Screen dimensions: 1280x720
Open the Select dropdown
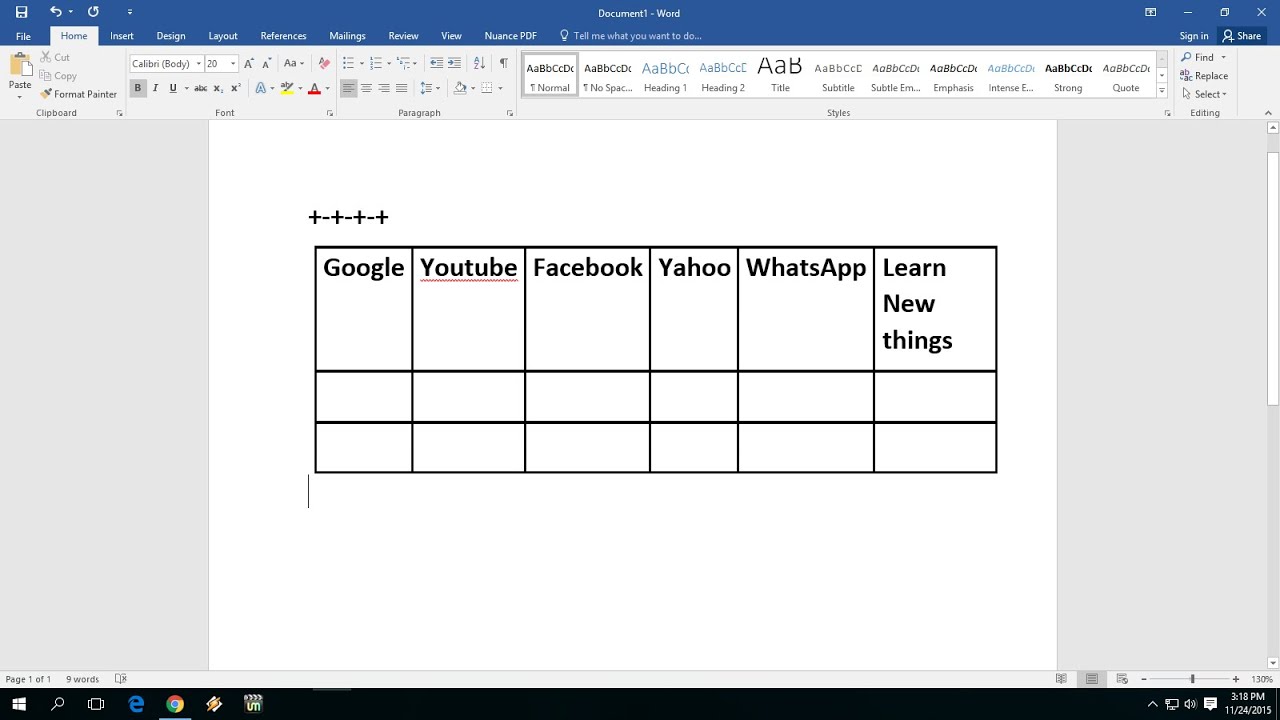(1203, 94)
